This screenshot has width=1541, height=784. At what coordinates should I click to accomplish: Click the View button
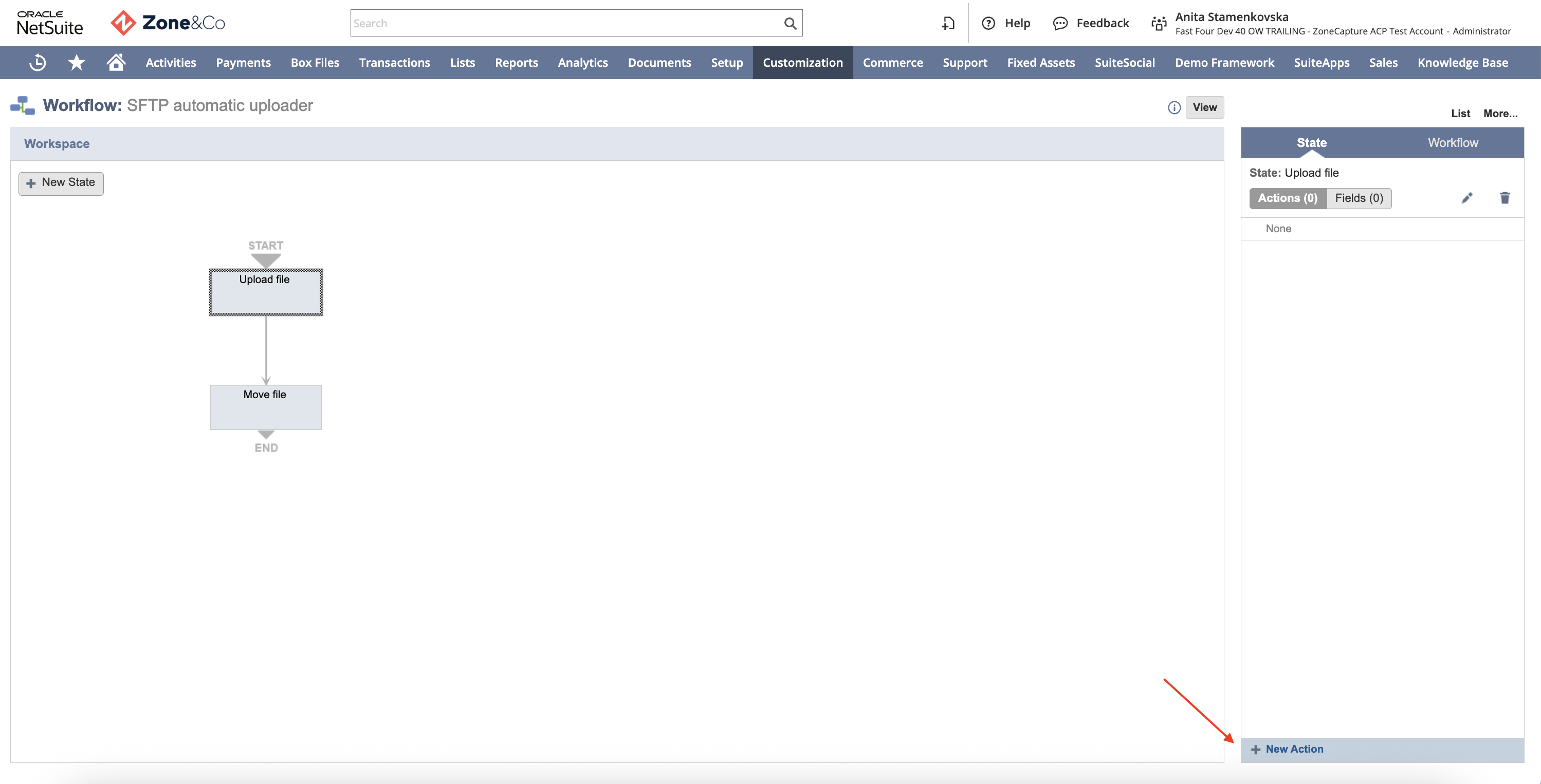(x=1204, y=108)
